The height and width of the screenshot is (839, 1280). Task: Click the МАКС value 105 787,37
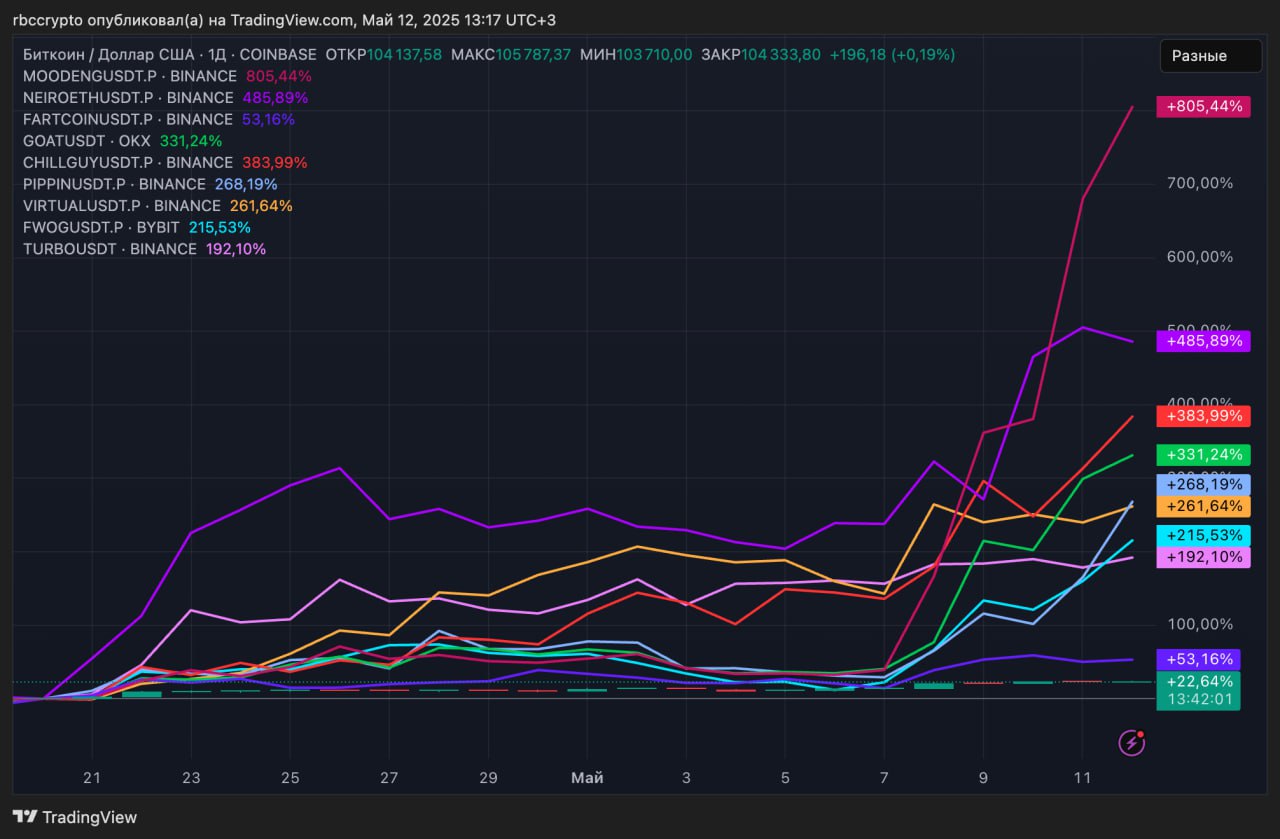click(533, 55)
